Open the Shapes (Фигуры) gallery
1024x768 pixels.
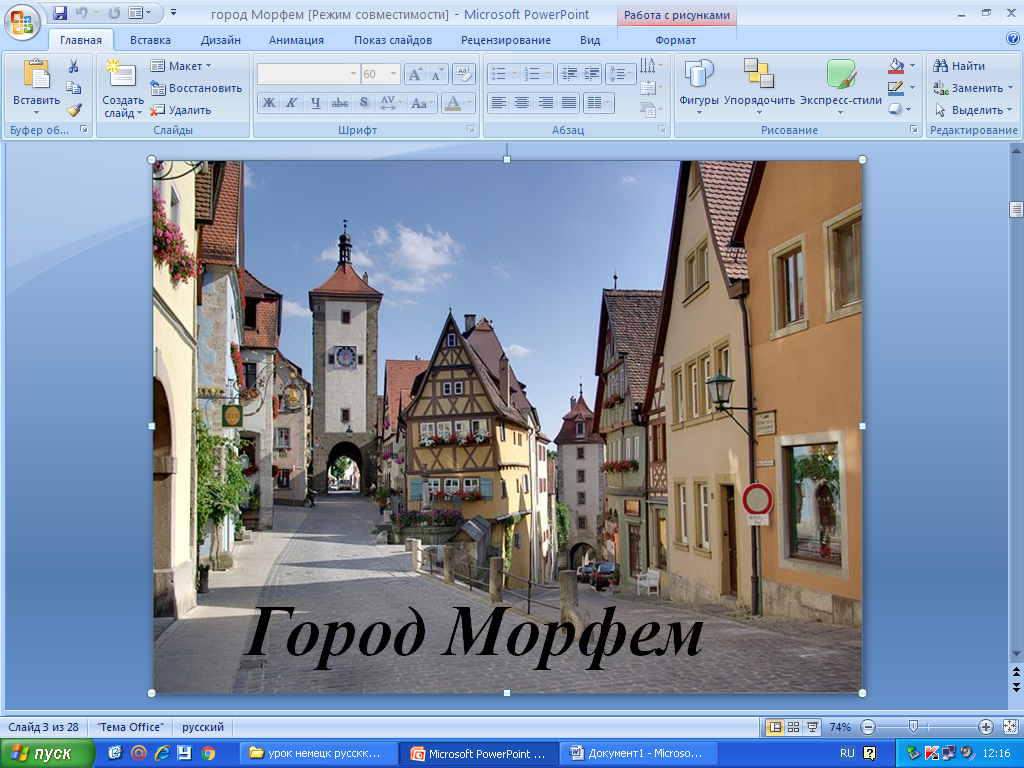pos(698,74)
